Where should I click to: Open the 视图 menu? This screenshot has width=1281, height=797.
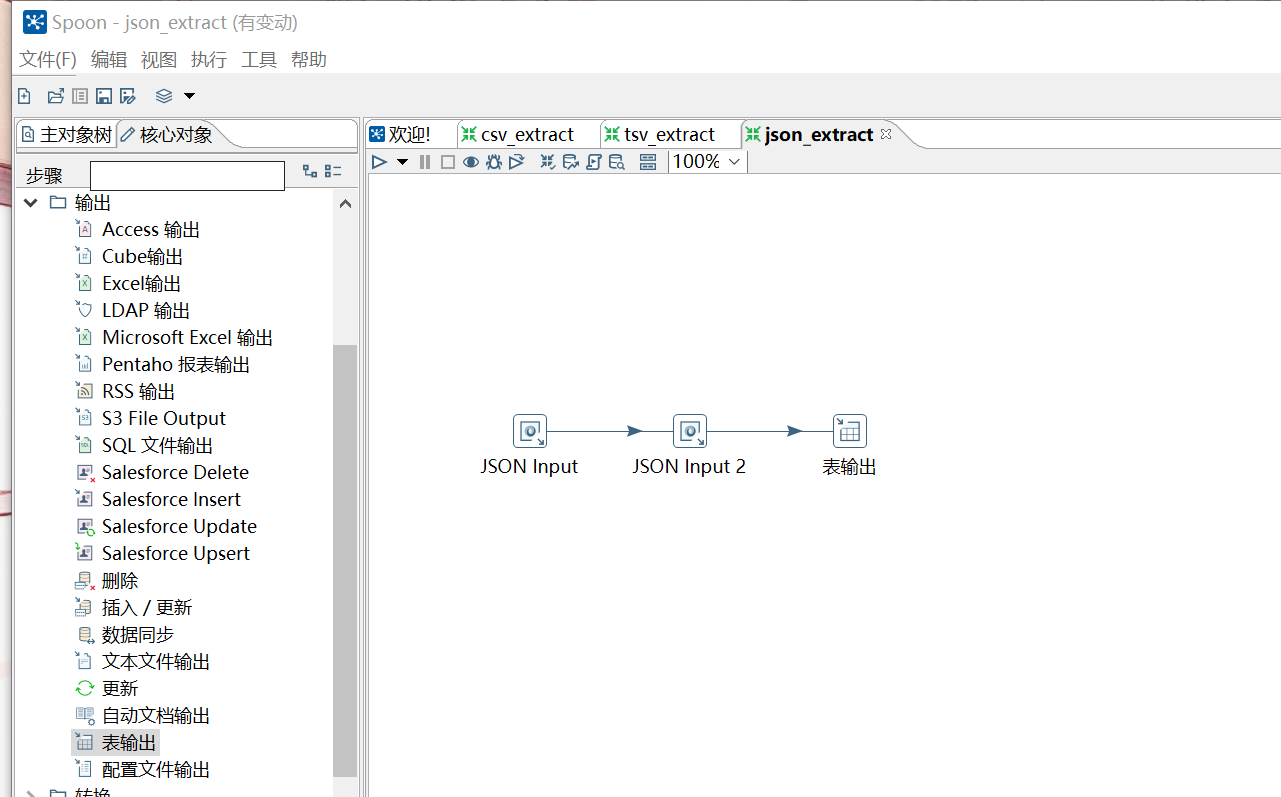159,59
